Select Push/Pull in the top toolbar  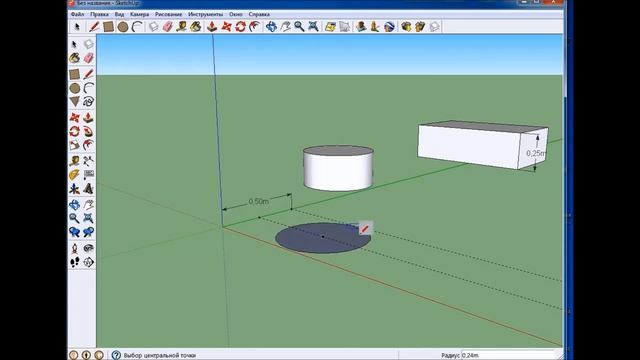(x=212, y=27)
